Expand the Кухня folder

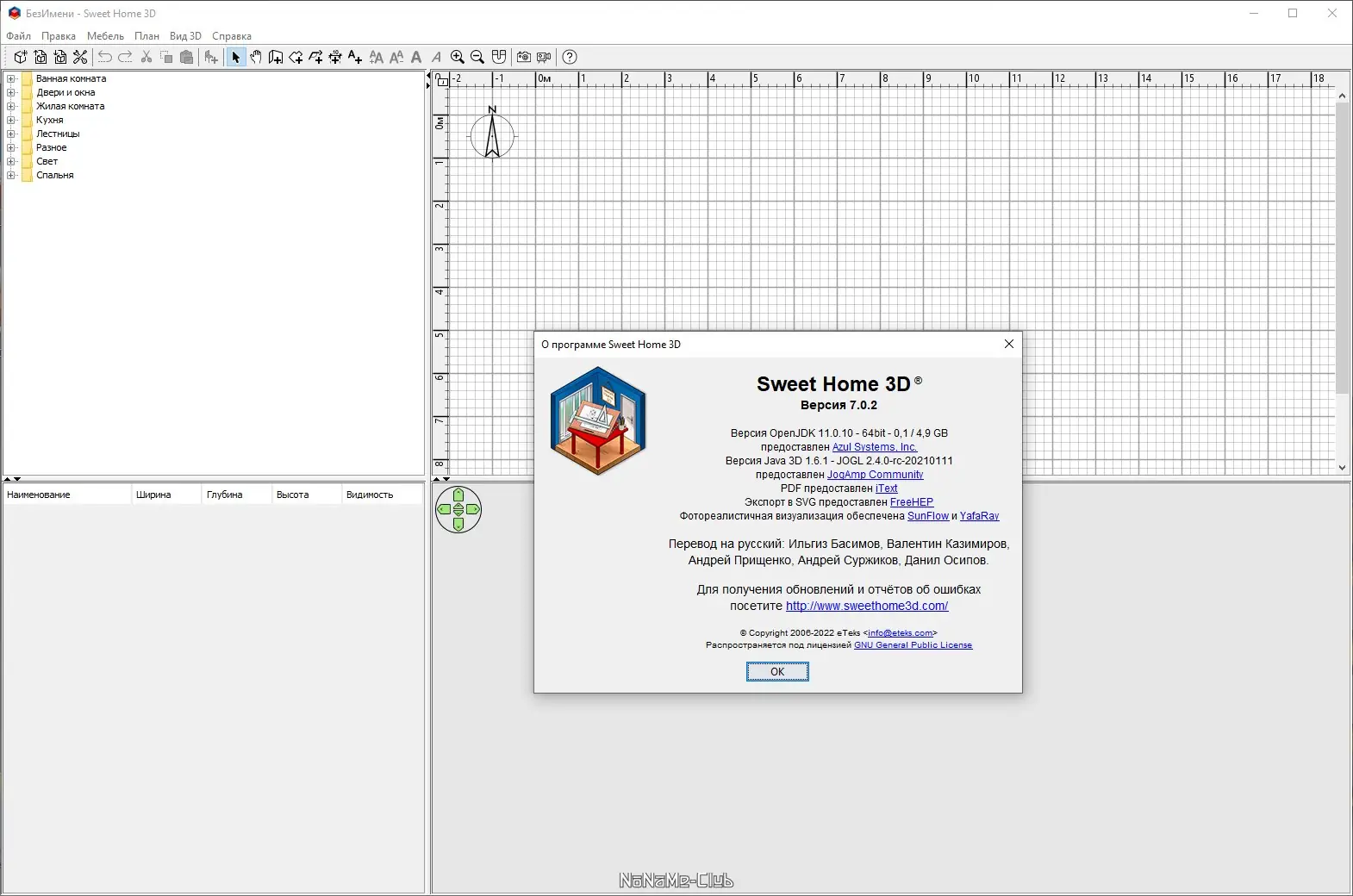[11, 120]
